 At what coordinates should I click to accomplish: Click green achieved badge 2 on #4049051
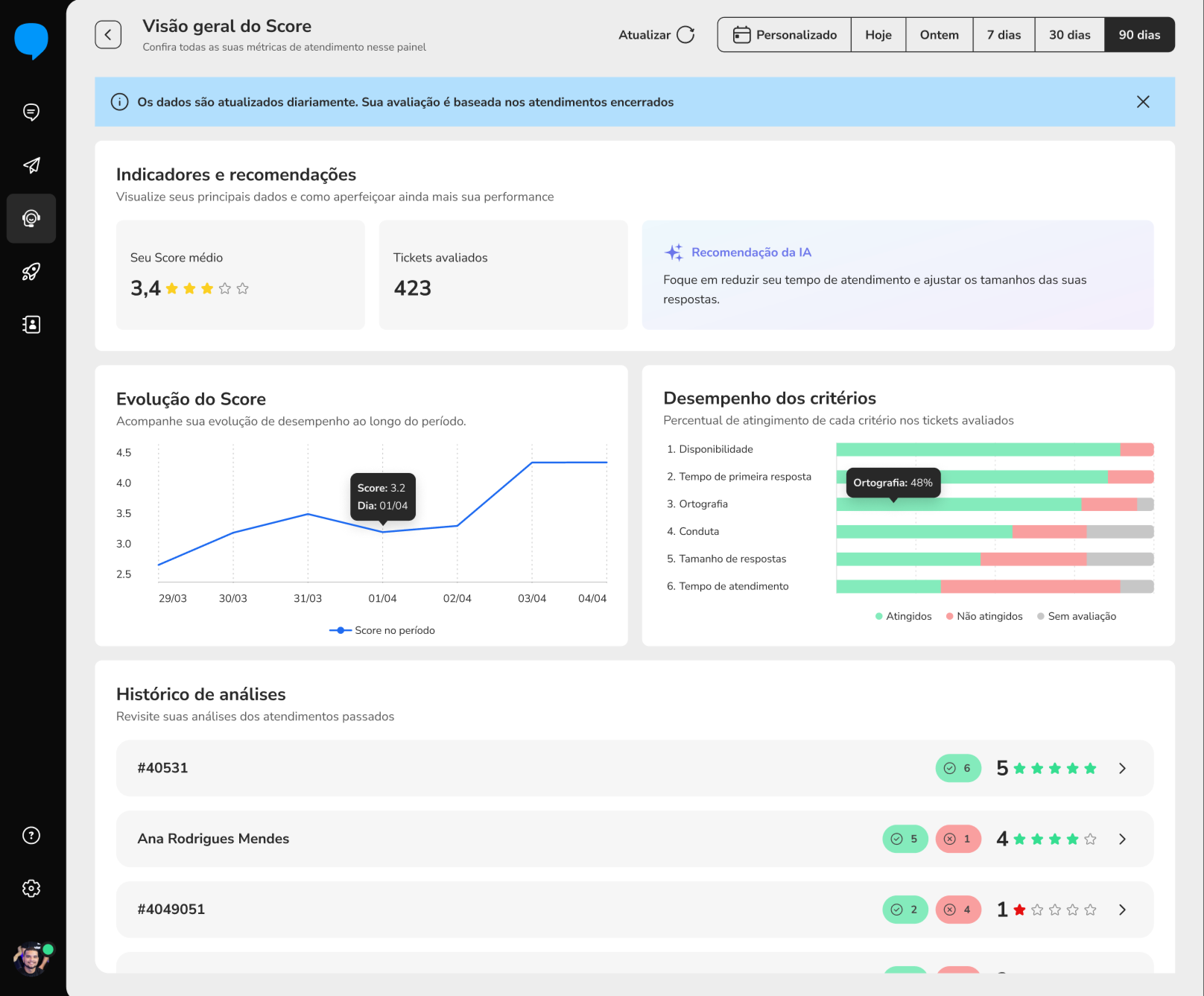[x=905, y=910]
